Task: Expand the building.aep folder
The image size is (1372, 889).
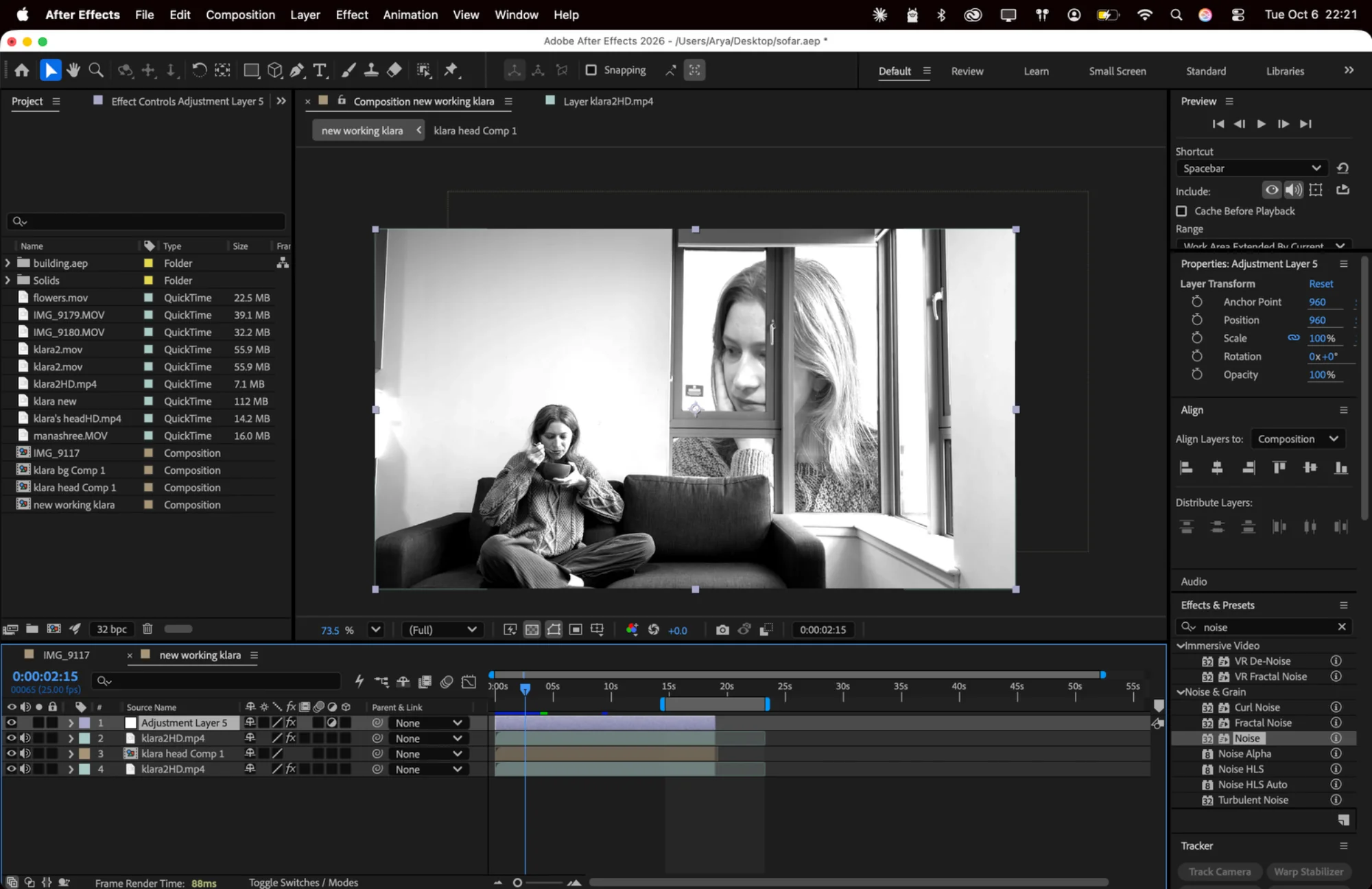Action: click(8, 263)
